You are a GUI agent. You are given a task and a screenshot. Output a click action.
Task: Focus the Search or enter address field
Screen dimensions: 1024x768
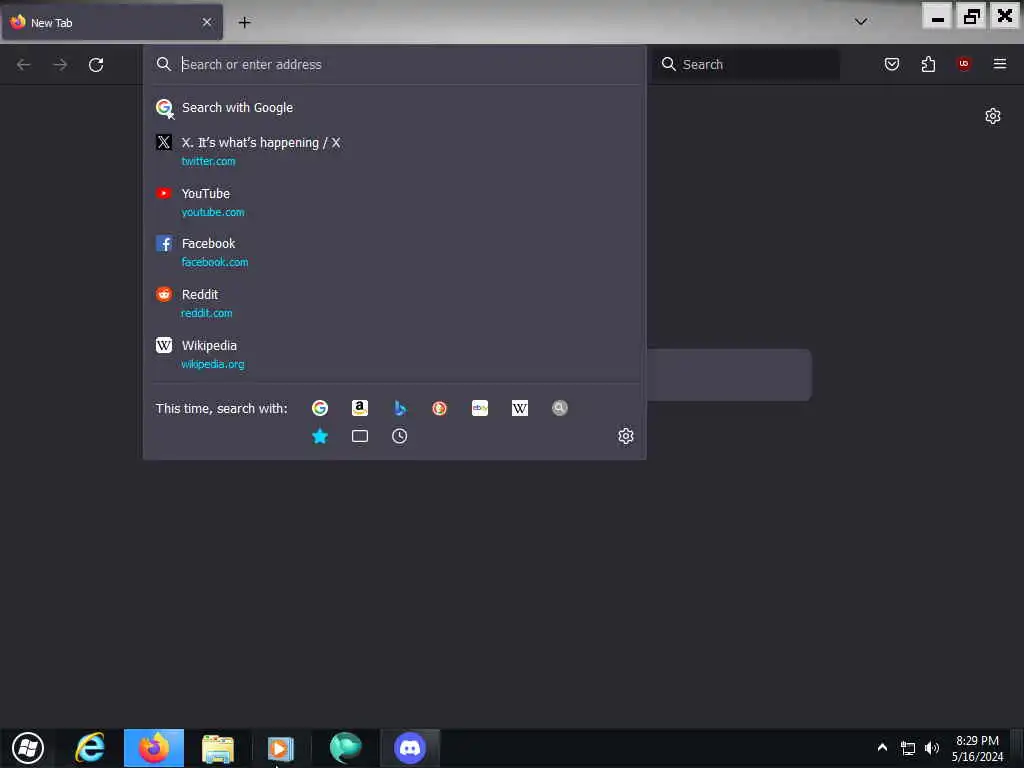[394, 64]
